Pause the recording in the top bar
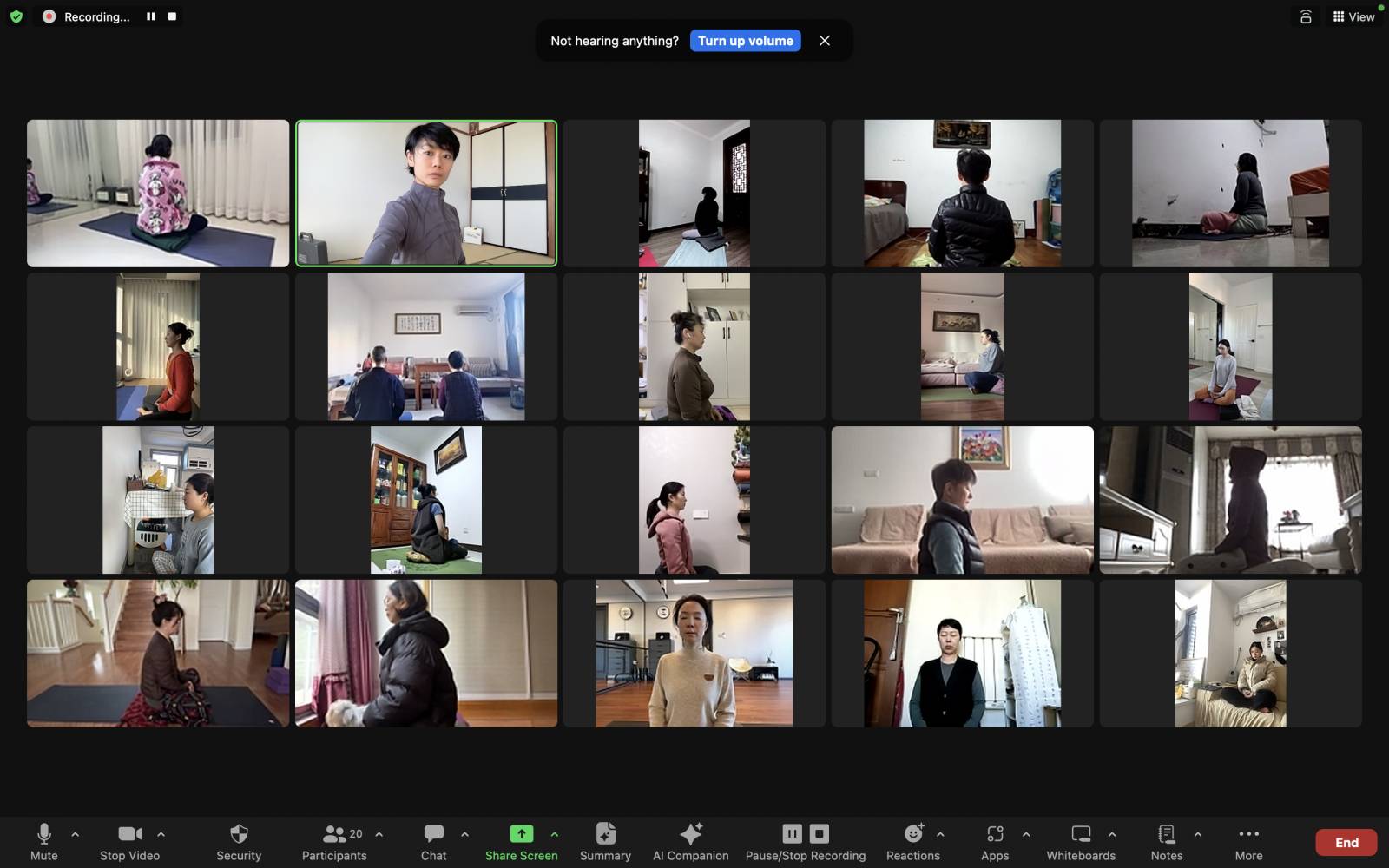The image size is (1389, 868). point(151,16)
